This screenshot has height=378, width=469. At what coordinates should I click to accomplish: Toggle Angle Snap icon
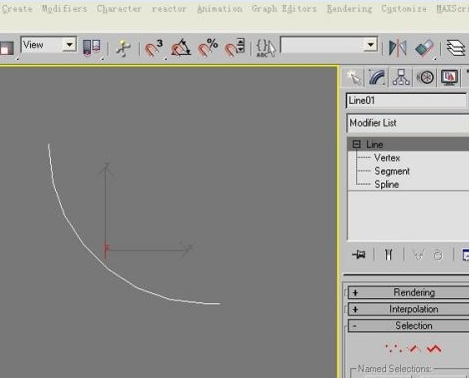pyautogui.click(x=181, y=48)
